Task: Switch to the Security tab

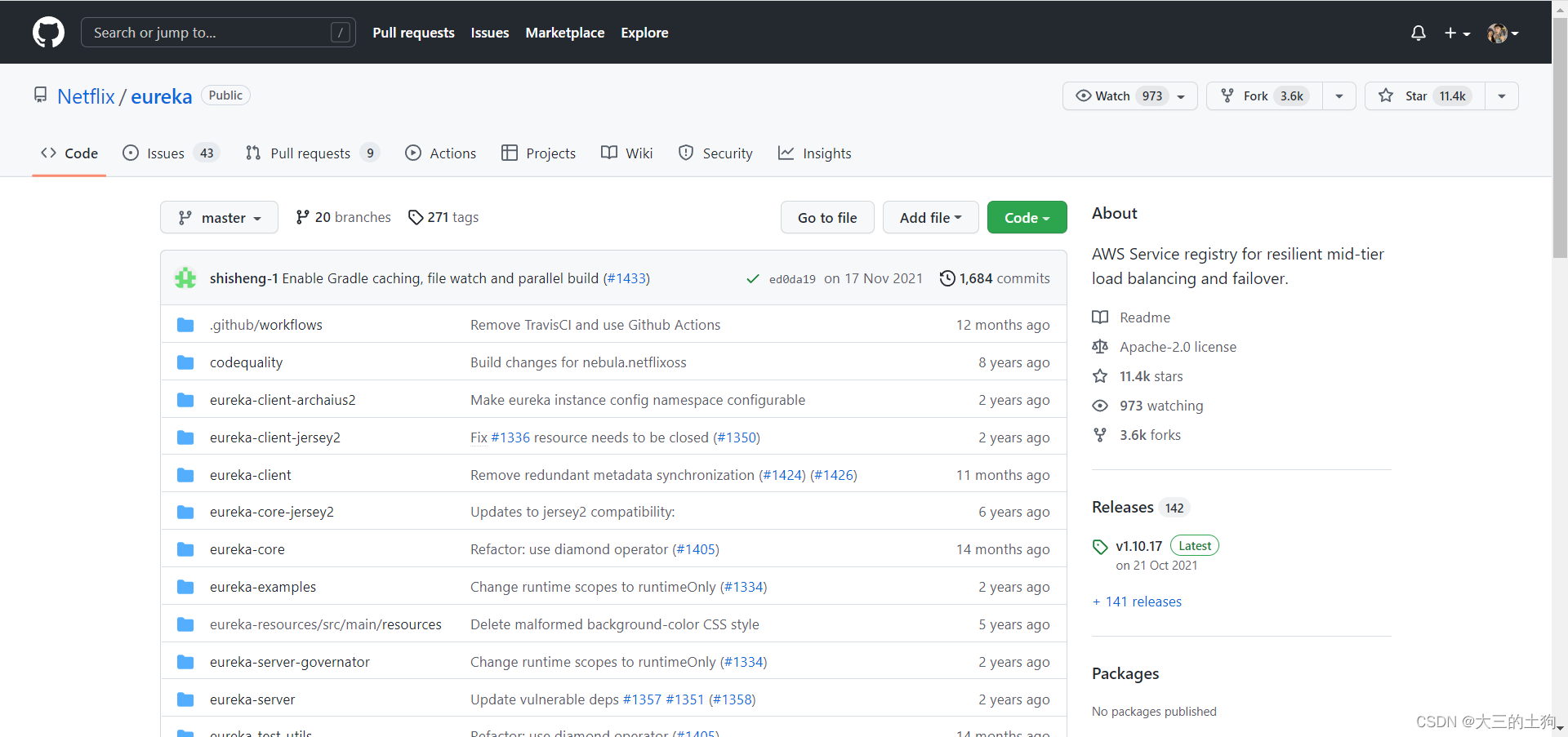Action: click(x=715, y=153)
